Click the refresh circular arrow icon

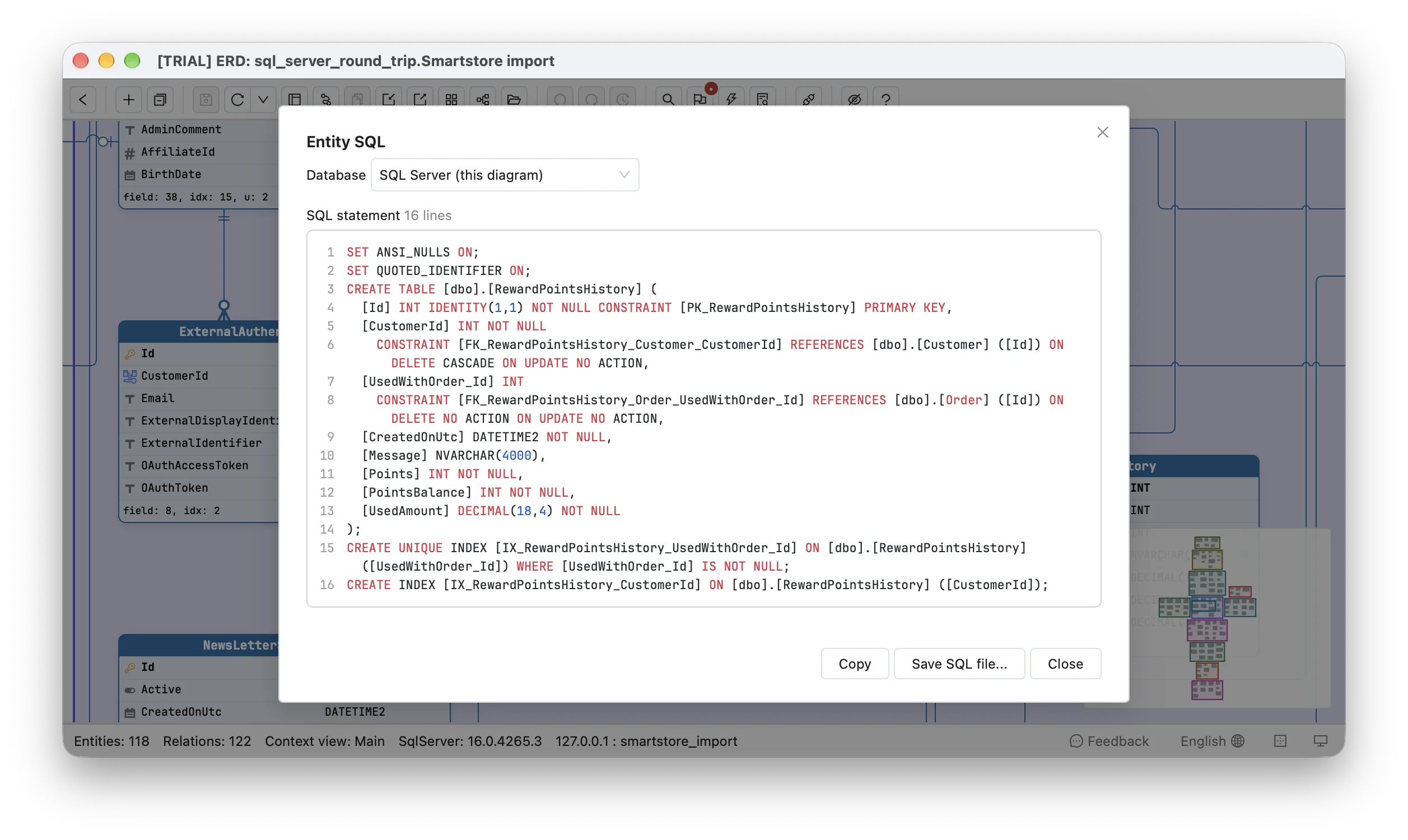click(237, 100)
